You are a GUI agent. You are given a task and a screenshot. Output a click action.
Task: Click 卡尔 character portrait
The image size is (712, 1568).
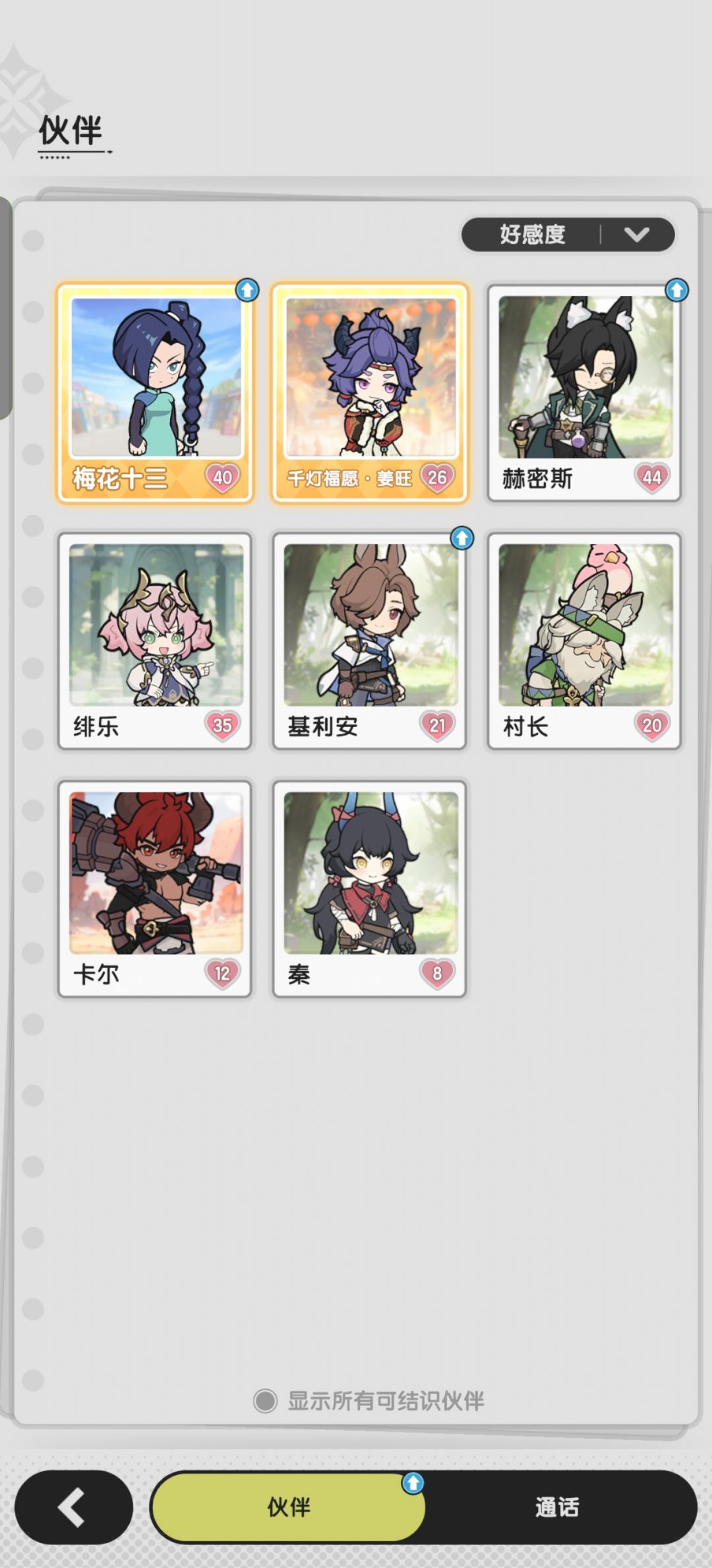coord(156,873)
